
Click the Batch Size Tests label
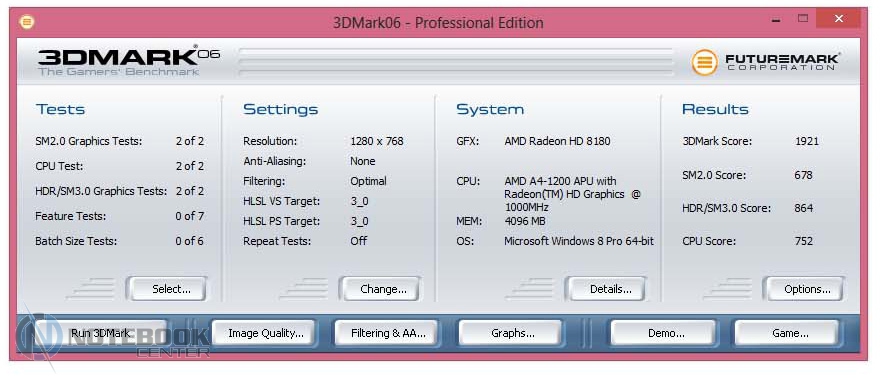[76, 241]
